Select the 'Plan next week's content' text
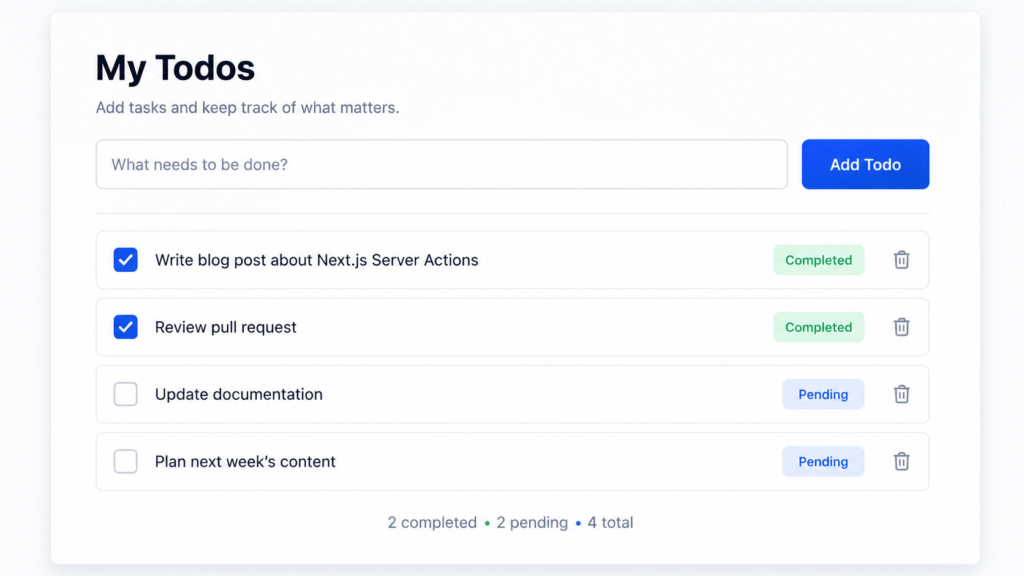Viewport: 1024px width, 576px height. (x=245, y=462)
